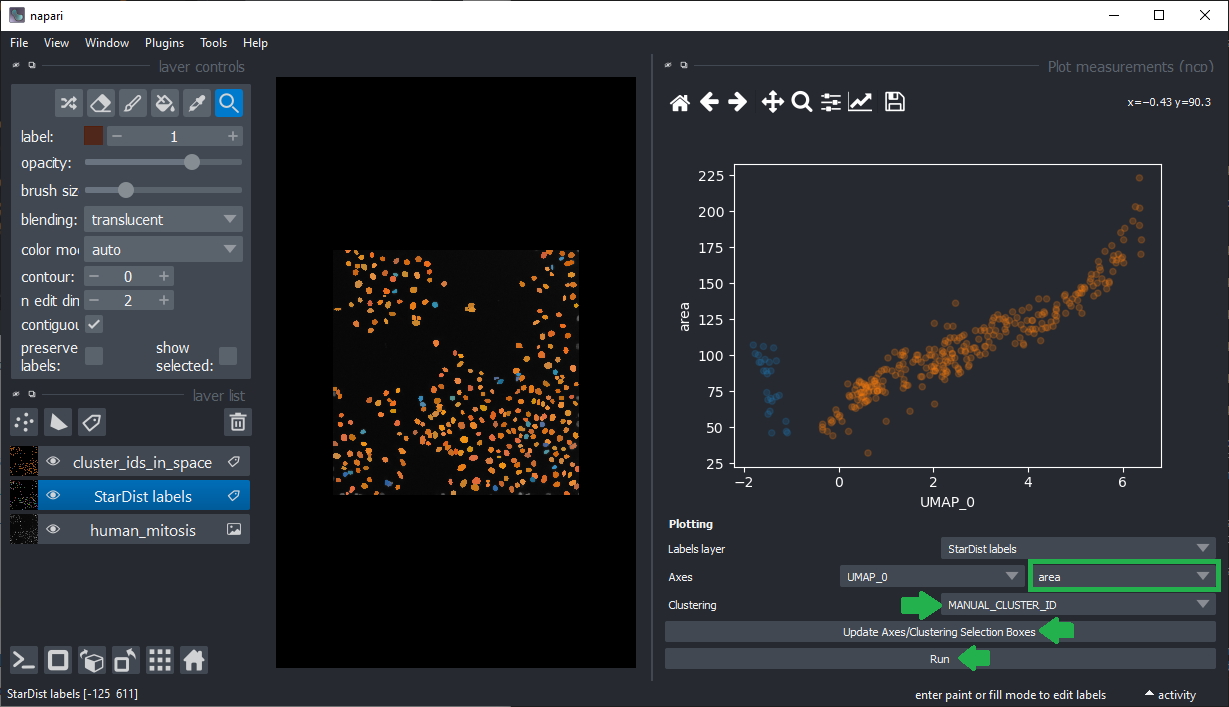Hide the human_mitosis layer
1229x707 pixels.
pyautogui.click(x=53, y=530)
